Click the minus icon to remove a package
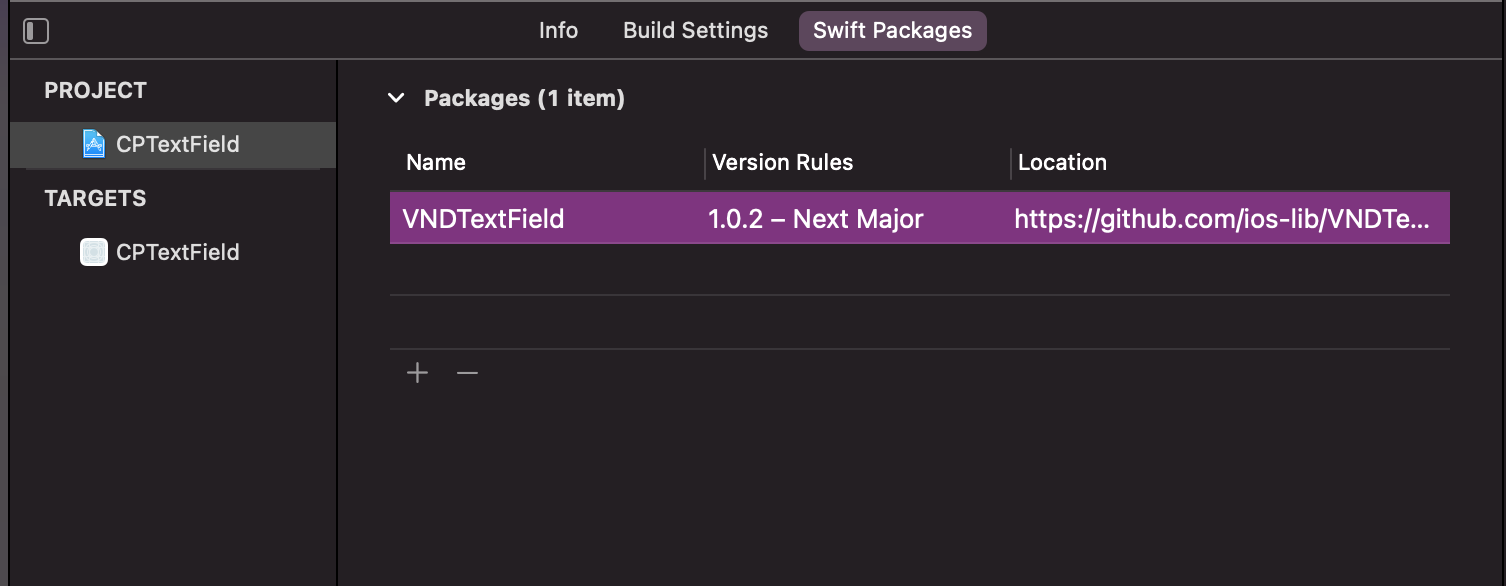This screenshot has width=1506, height=586. click(467, 372)
